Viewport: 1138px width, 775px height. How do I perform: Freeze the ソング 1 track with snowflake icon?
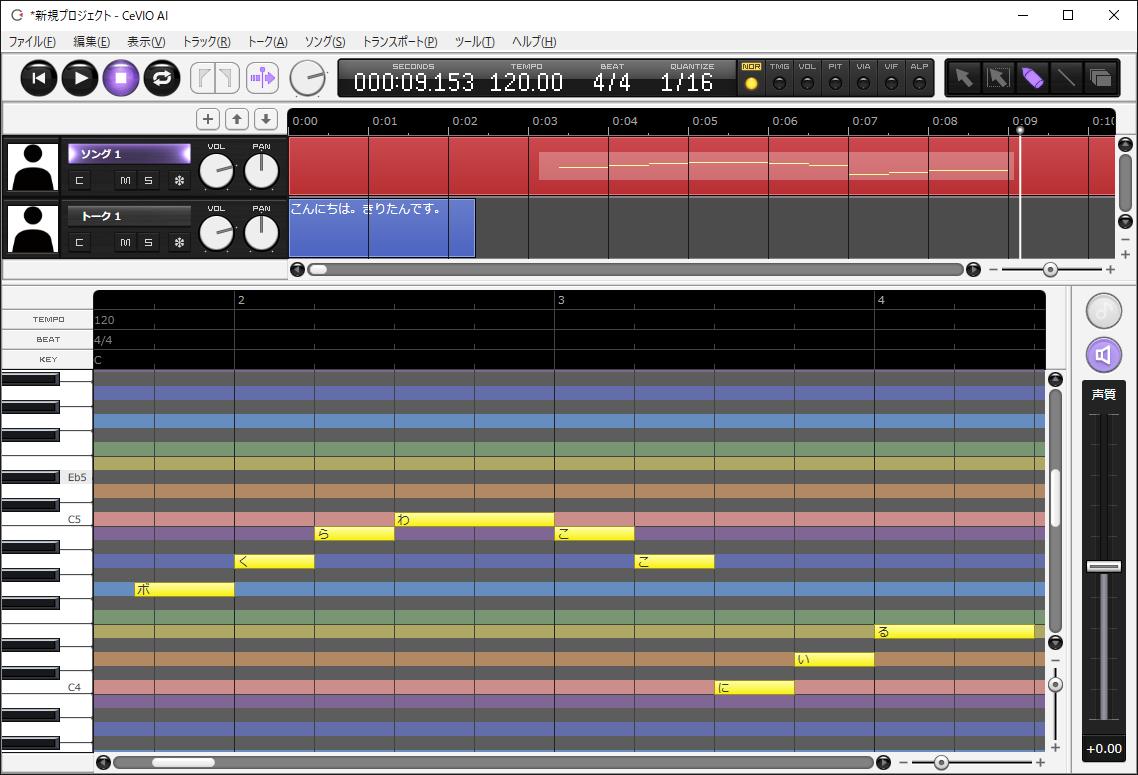coord(179,180)
